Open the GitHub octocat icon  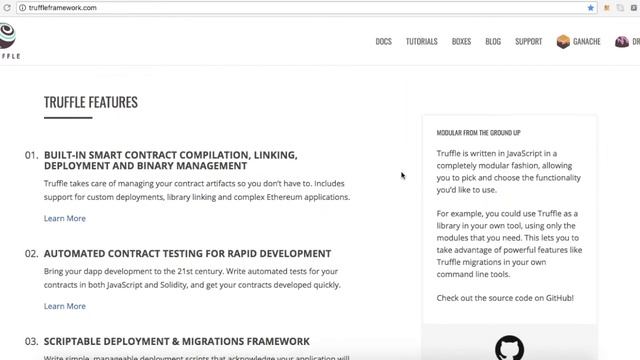[x=510, y=347]
